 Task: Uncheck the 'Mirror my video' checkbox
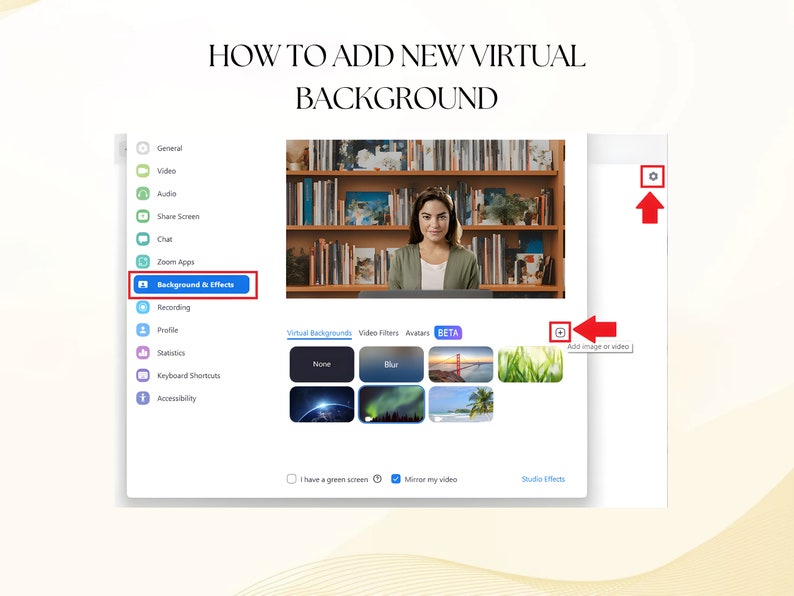[396, 479]
